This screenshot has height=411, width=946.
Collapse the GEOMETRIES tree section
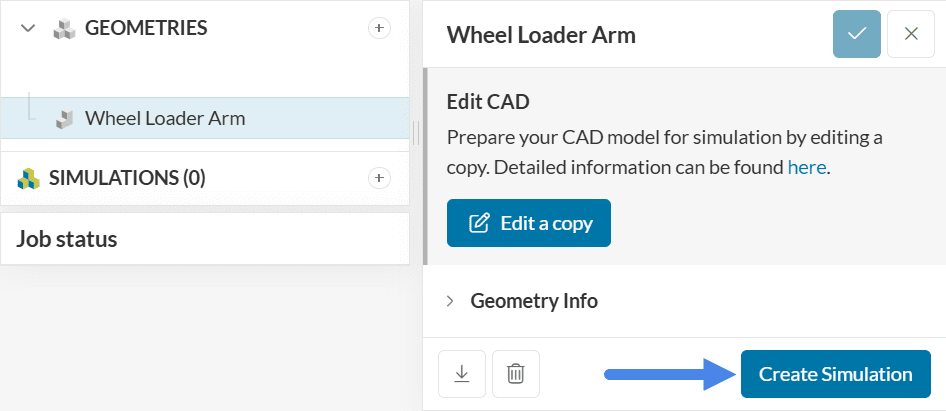click(x=28, y=29)
